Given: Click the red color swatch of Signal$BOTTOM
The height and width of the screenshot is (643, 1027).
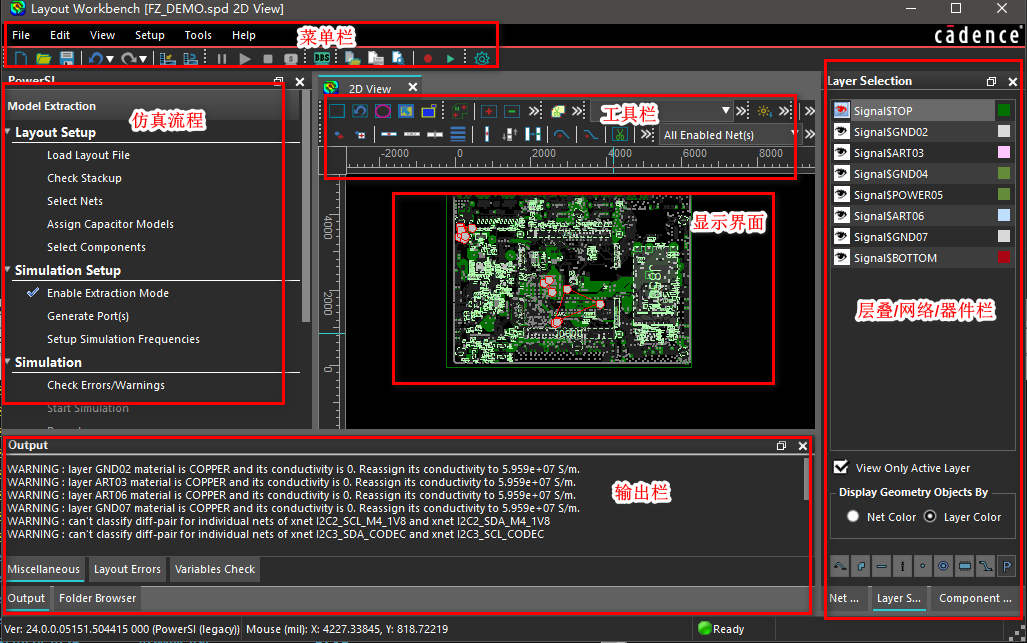Looking at the screenshot, I should tap(1003, 257).
